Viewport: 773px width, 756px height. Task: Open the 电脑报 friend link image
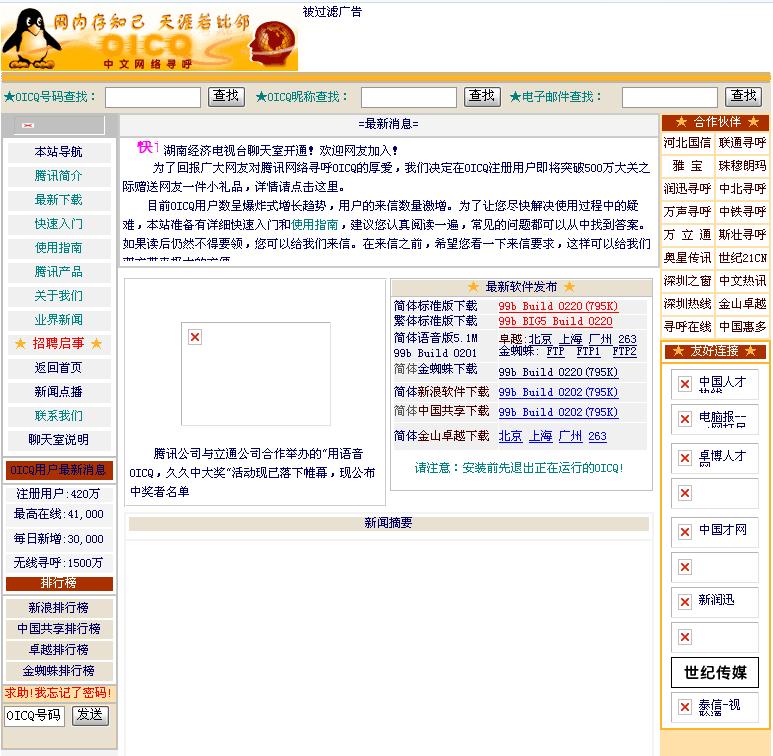coord(714,420)
